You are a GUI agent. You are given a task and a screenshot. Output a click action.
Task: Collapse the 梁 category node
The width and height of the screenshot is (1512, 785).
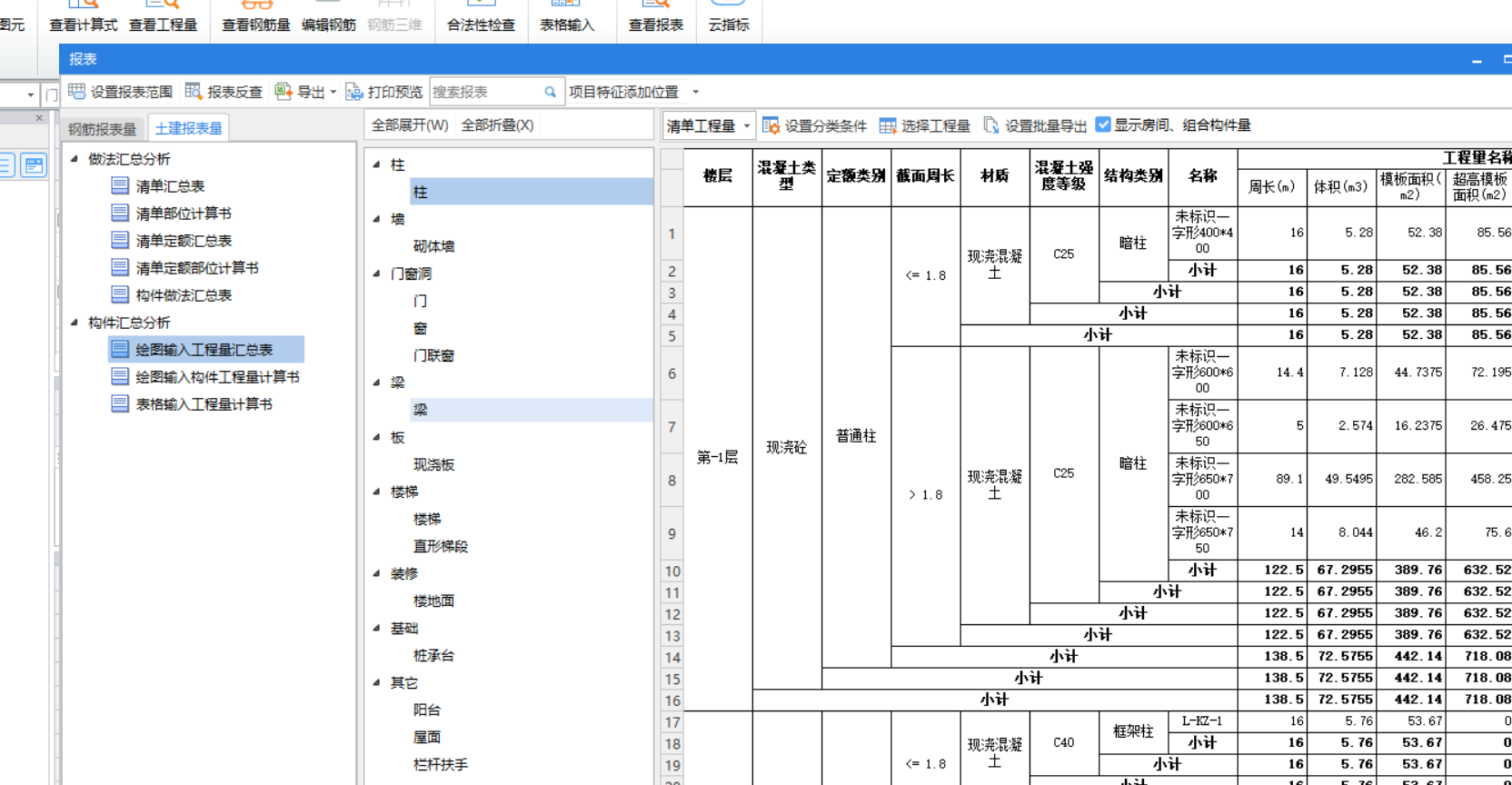[376, 383]
